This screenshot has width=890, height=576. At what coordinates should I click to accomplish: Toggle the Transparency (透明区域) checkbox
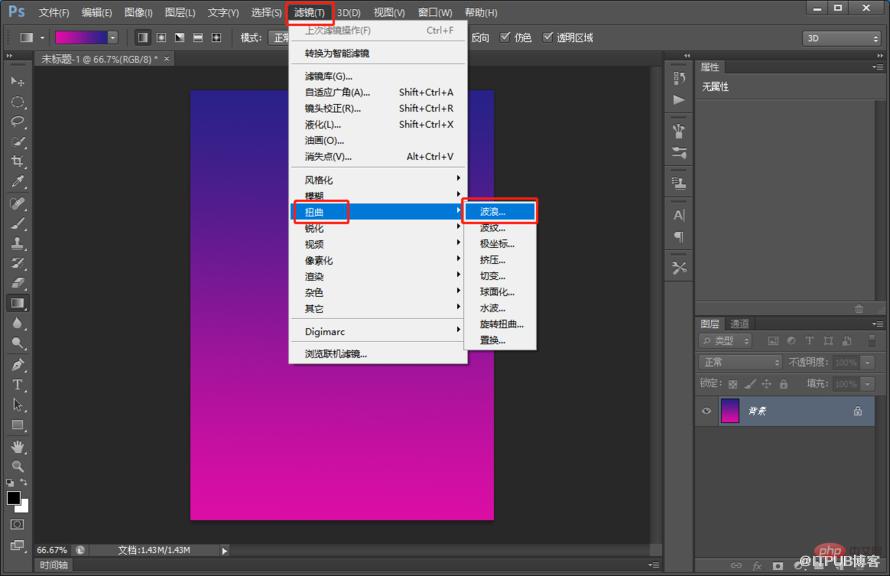(x=547, y=37)
